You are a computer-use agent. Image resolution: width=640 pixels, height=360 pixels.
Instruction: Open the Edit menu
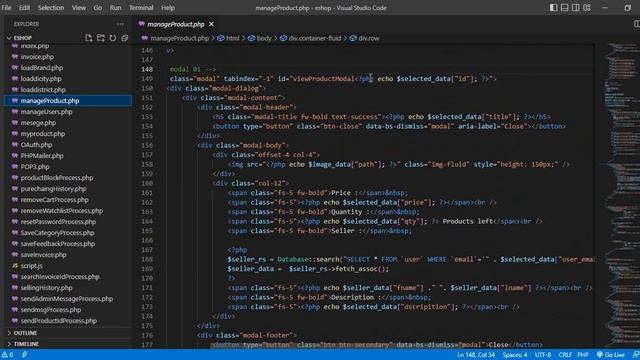(24, 8)
